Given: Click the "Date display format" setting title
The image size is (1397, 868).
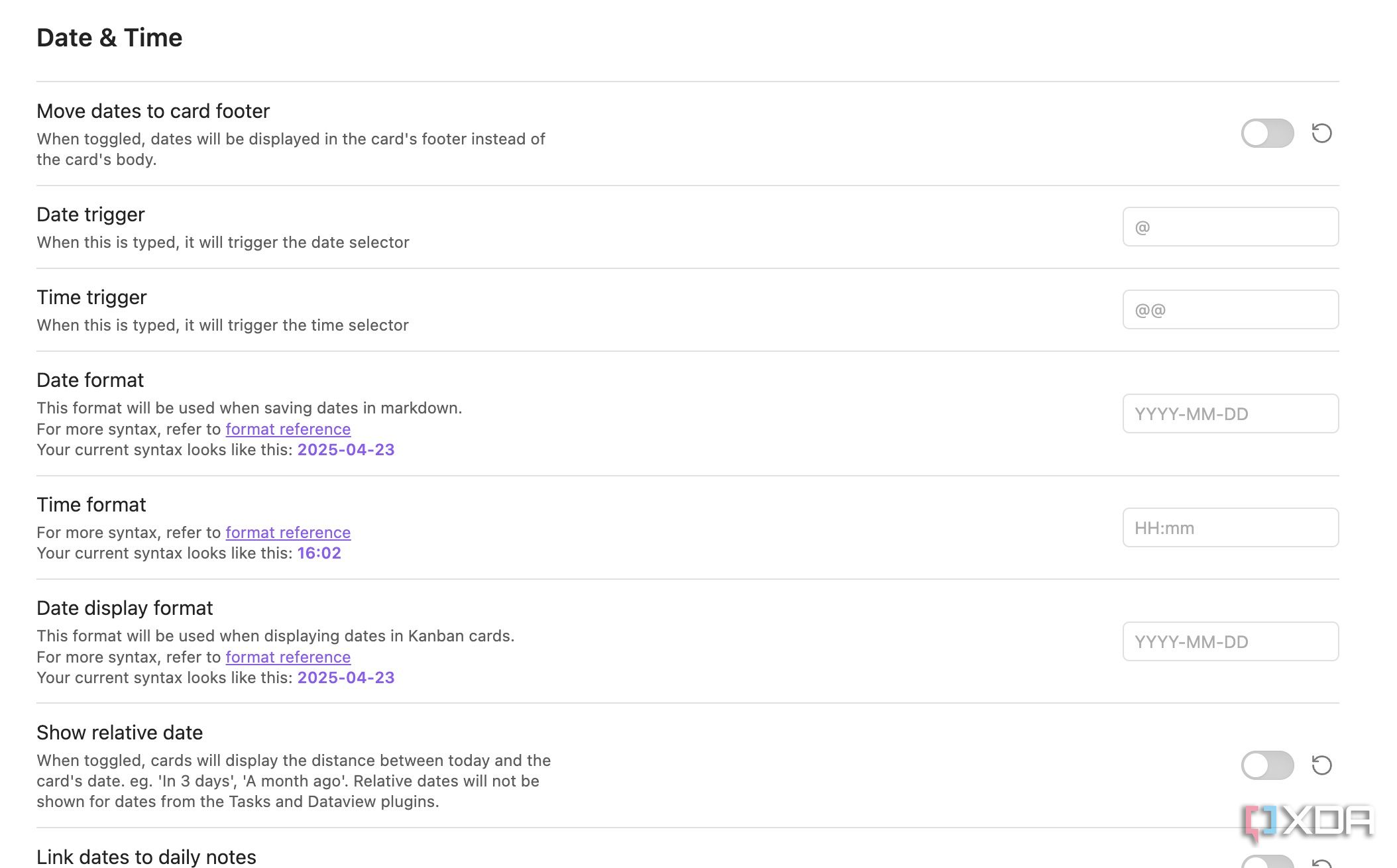Looking at the screenshot, I should click(125, 608).
